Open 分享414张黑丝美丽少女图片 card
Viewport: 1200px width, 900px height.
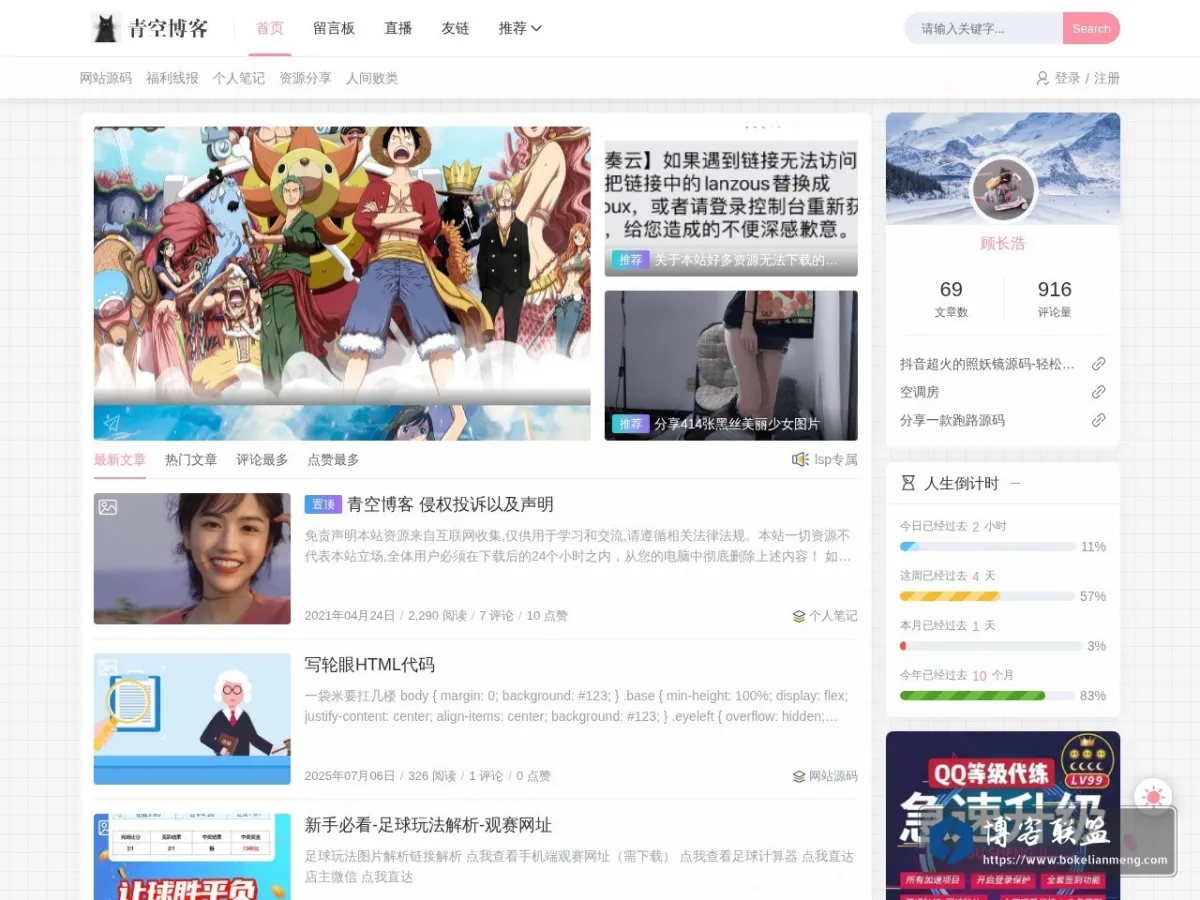click(731, 365)
